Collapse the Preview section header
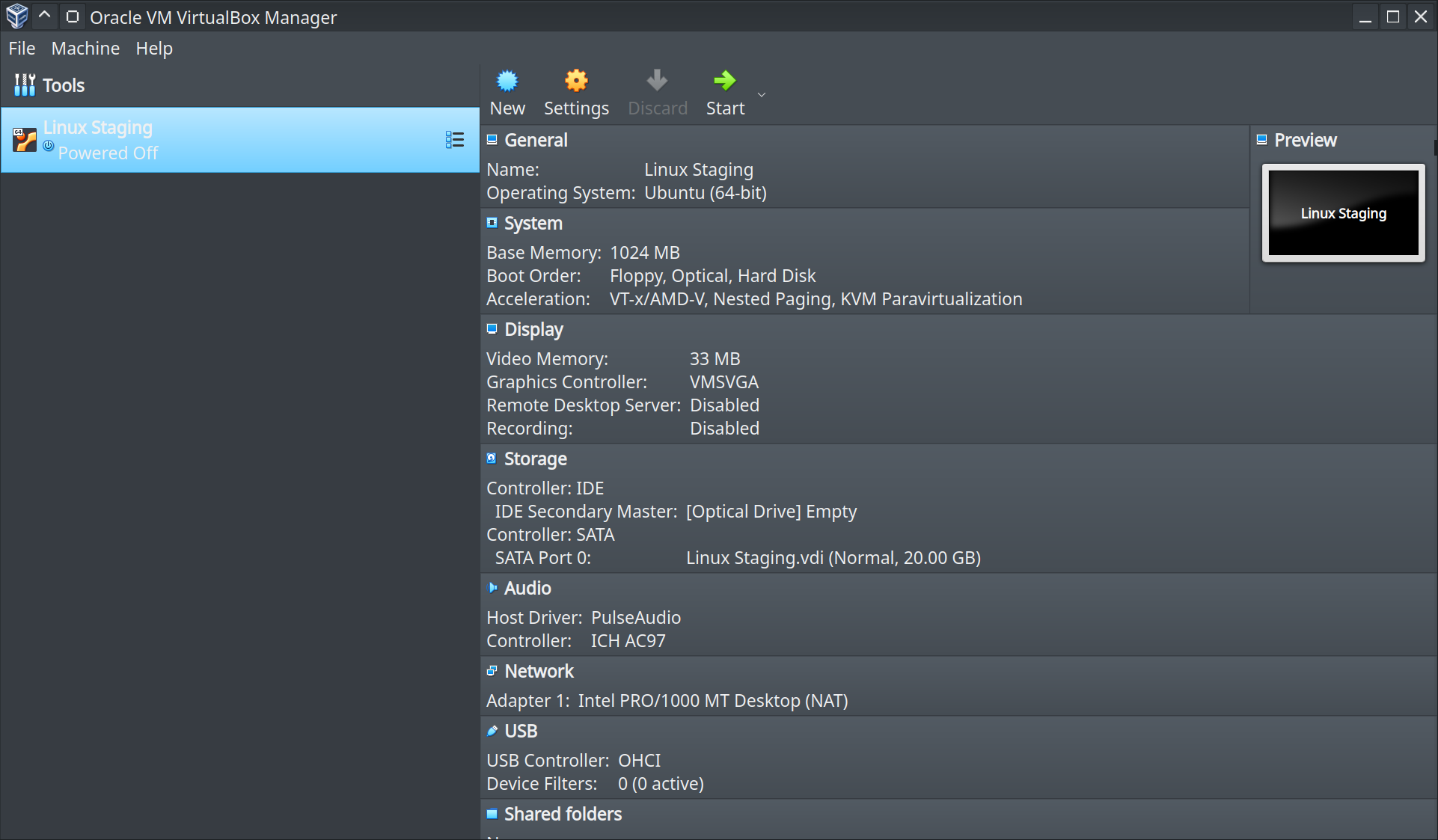This screenshot has height=840, width=1438. click(1305, 140)
